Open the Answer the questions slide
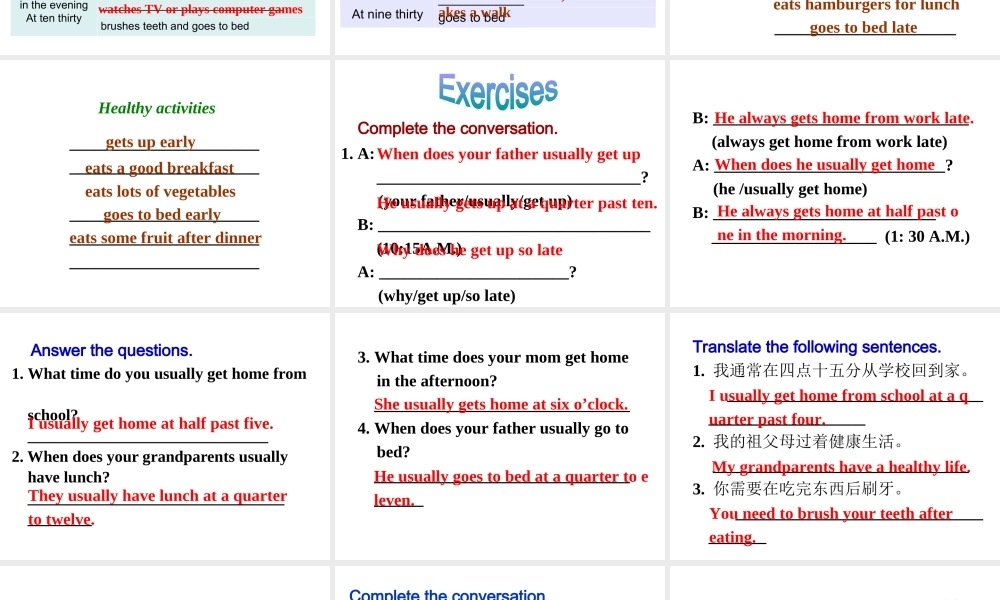 pyautogui.click(x=165, y=436)
